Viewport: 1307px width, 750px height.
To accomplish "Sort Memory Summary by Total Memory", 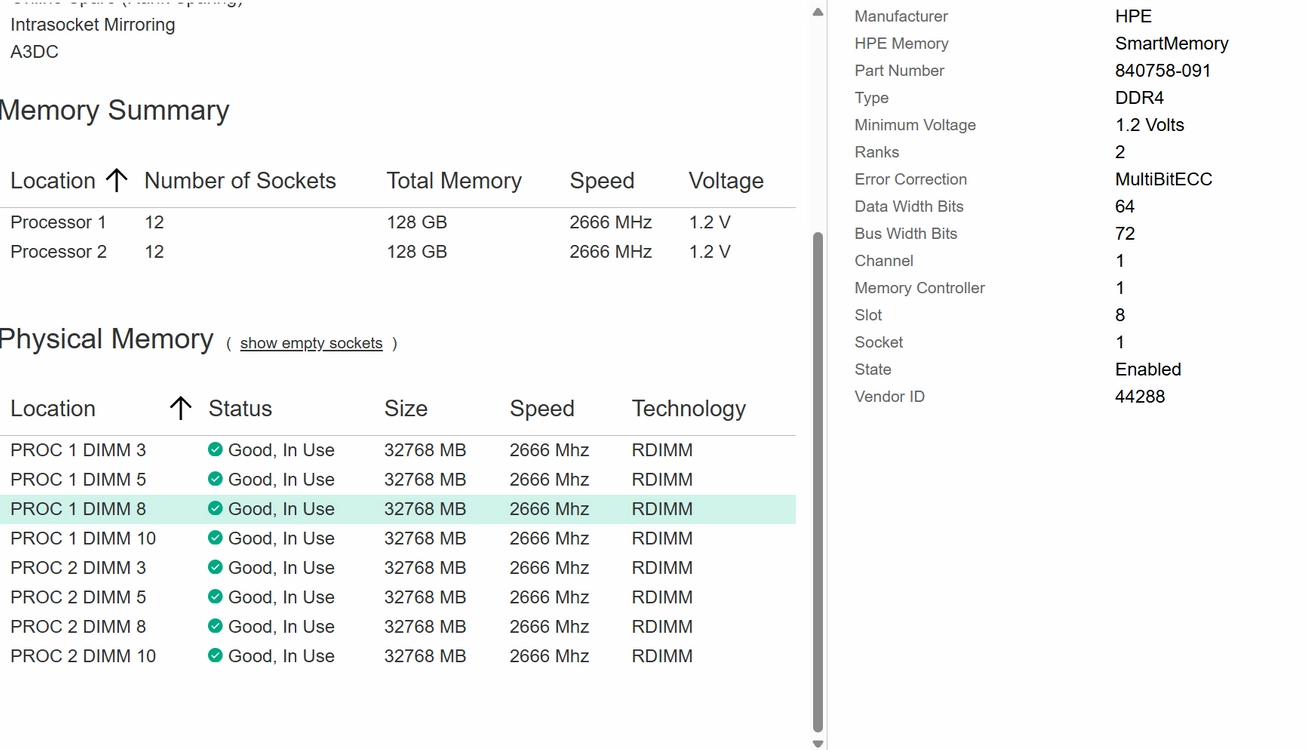I will pos(454,181).
